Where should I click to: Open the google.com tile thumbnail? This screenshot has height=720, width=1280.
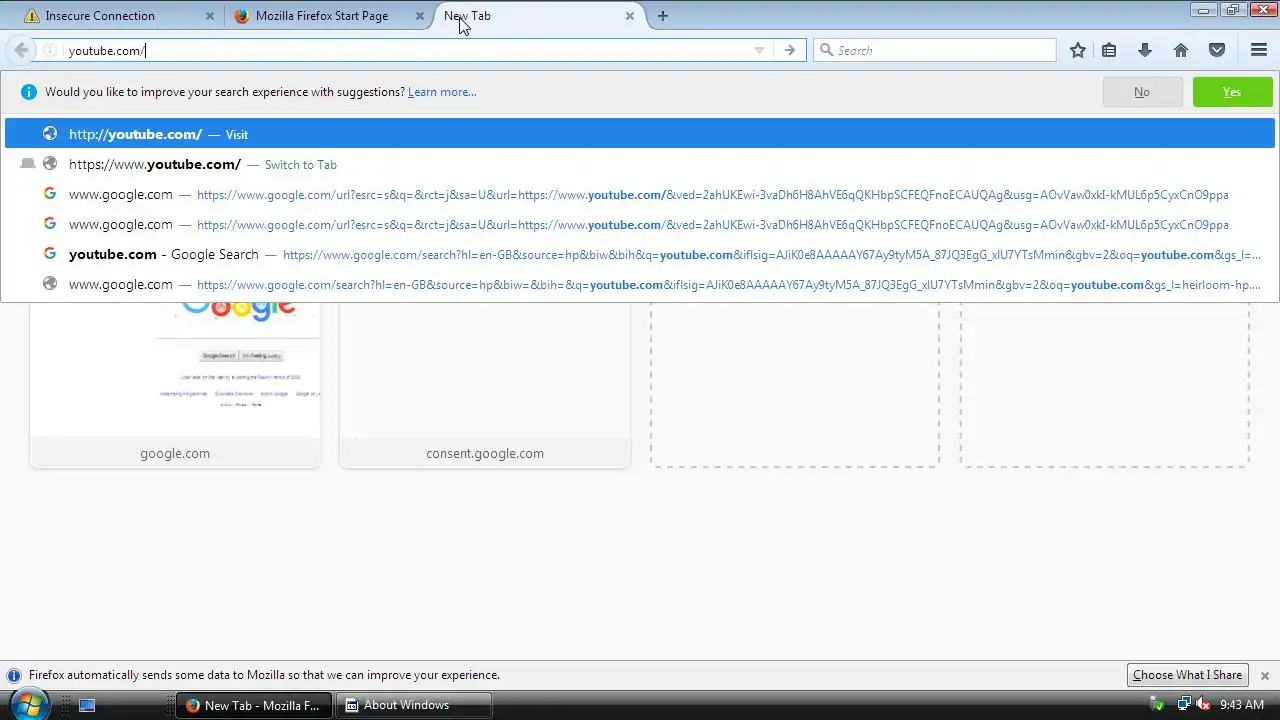coord(175,370)
